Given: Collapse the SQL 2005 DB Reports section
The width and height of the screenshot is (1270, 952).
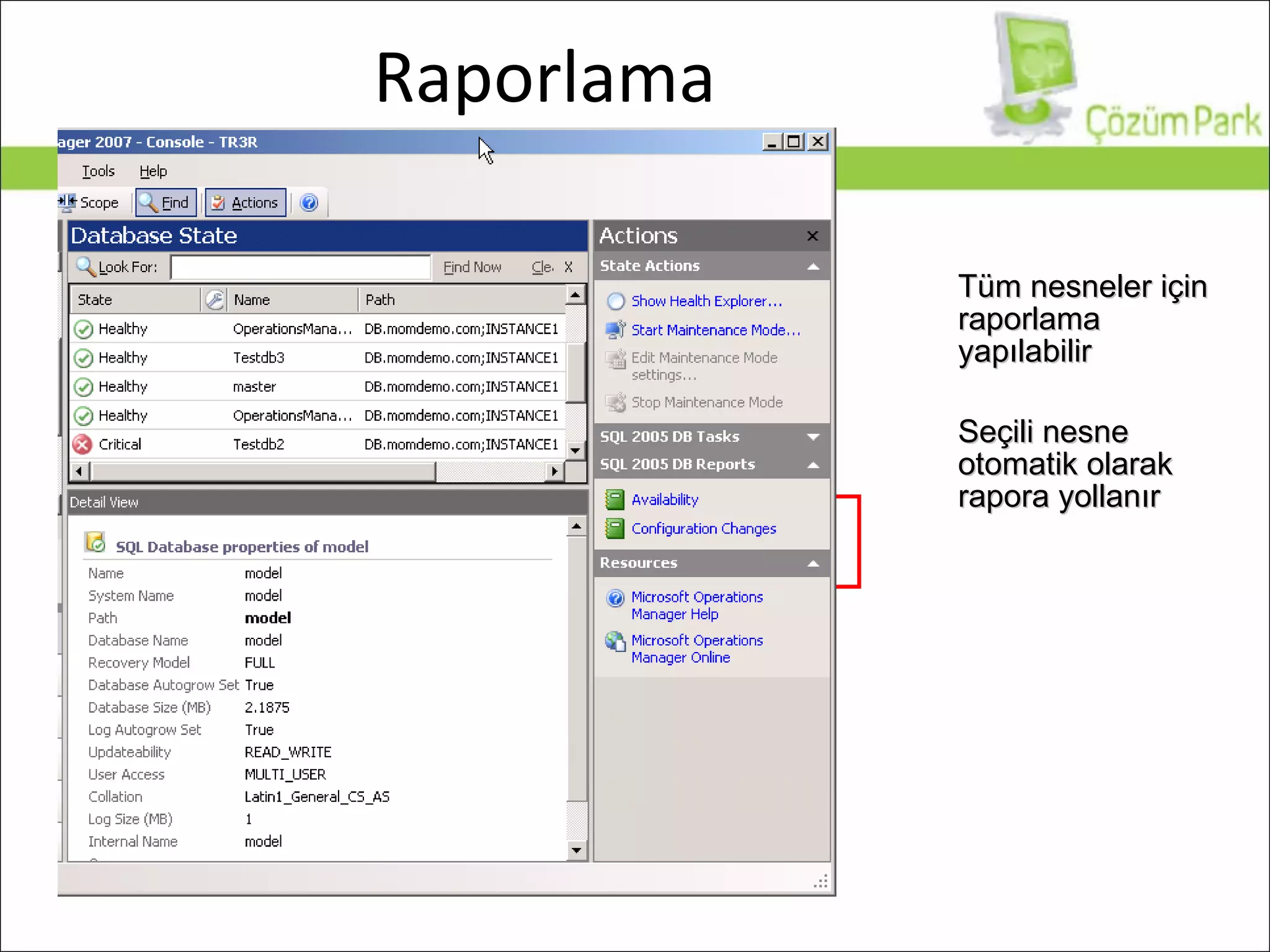Looking at the screenshot, I should (x=813, y=465).
